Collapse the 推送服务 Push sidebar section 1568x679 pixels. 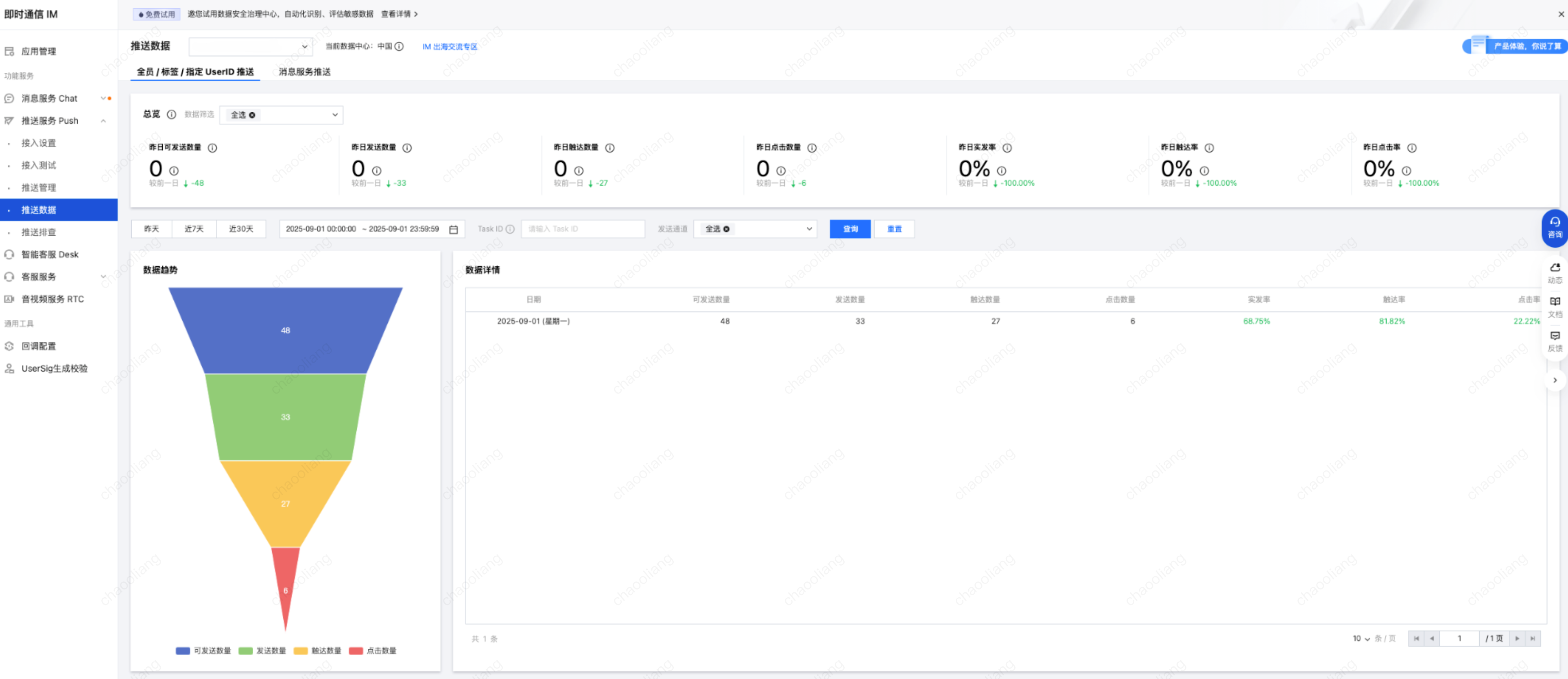click(x=103, y=120)
